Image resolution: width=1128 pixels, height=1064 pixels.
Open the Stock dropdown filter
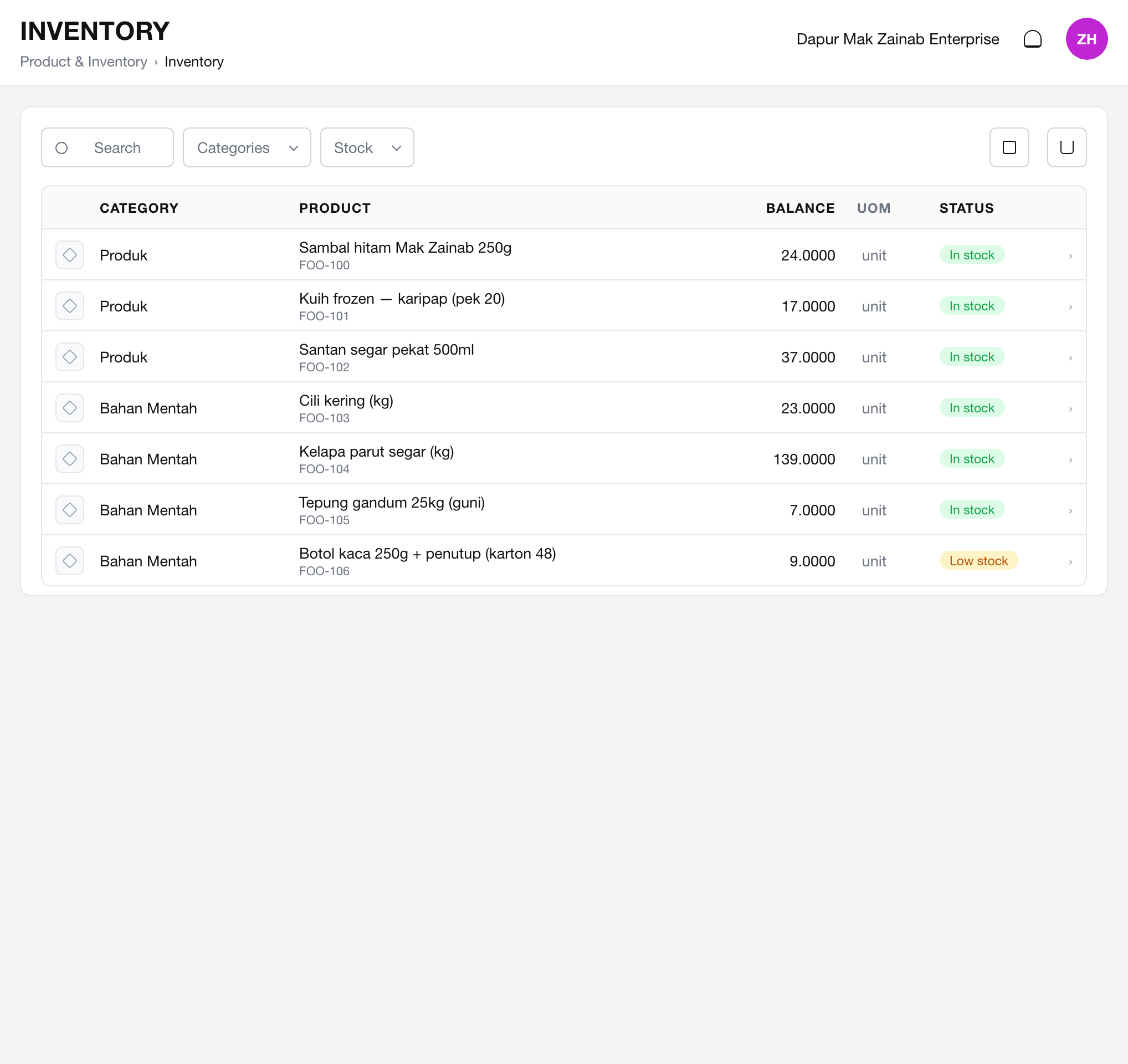tap(367, 147)
